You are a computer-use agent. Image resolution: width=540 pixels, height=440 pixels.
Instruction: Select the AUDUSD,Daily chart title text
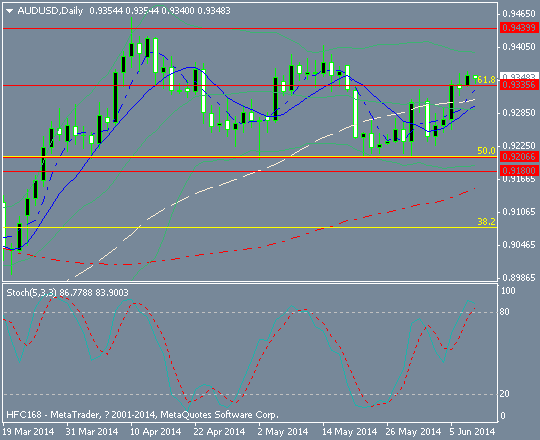(x=50, y=11)
